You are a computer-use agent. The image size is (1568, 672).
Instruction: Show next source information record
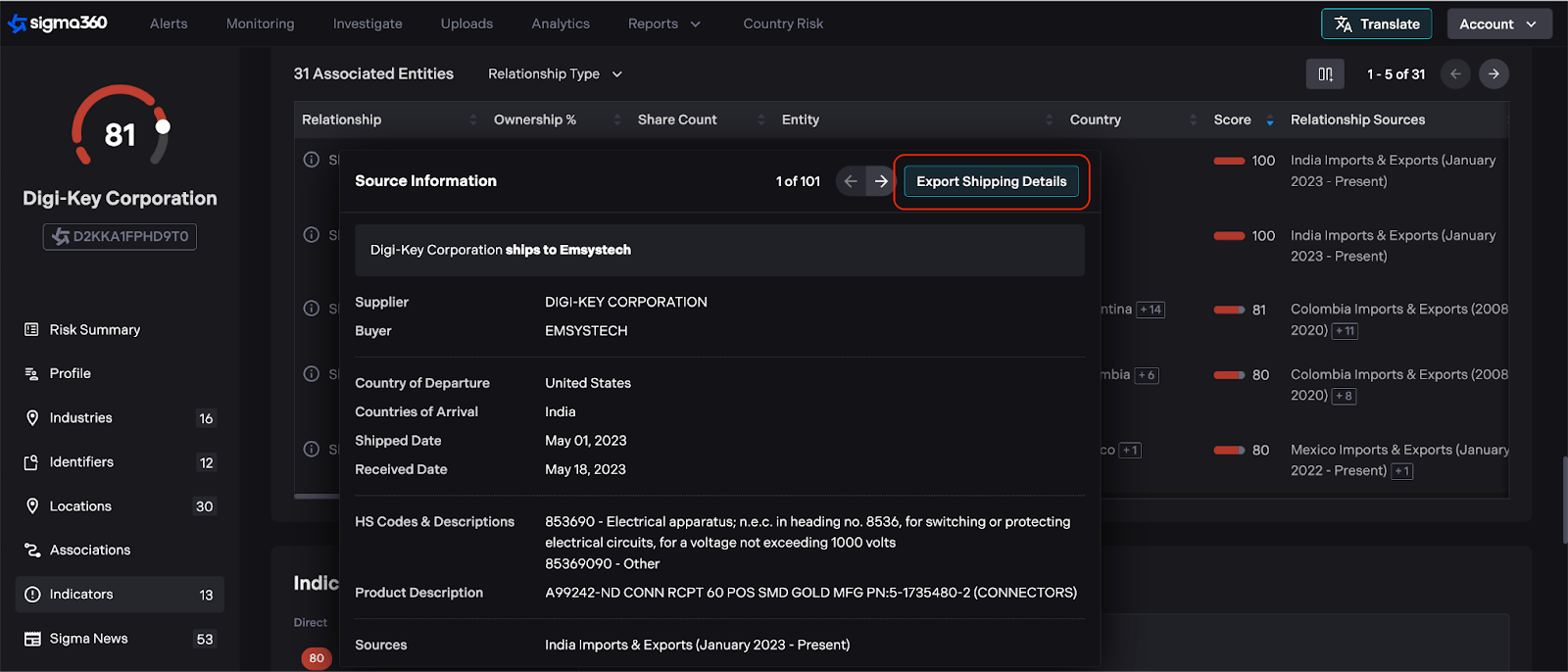[881, 181]
